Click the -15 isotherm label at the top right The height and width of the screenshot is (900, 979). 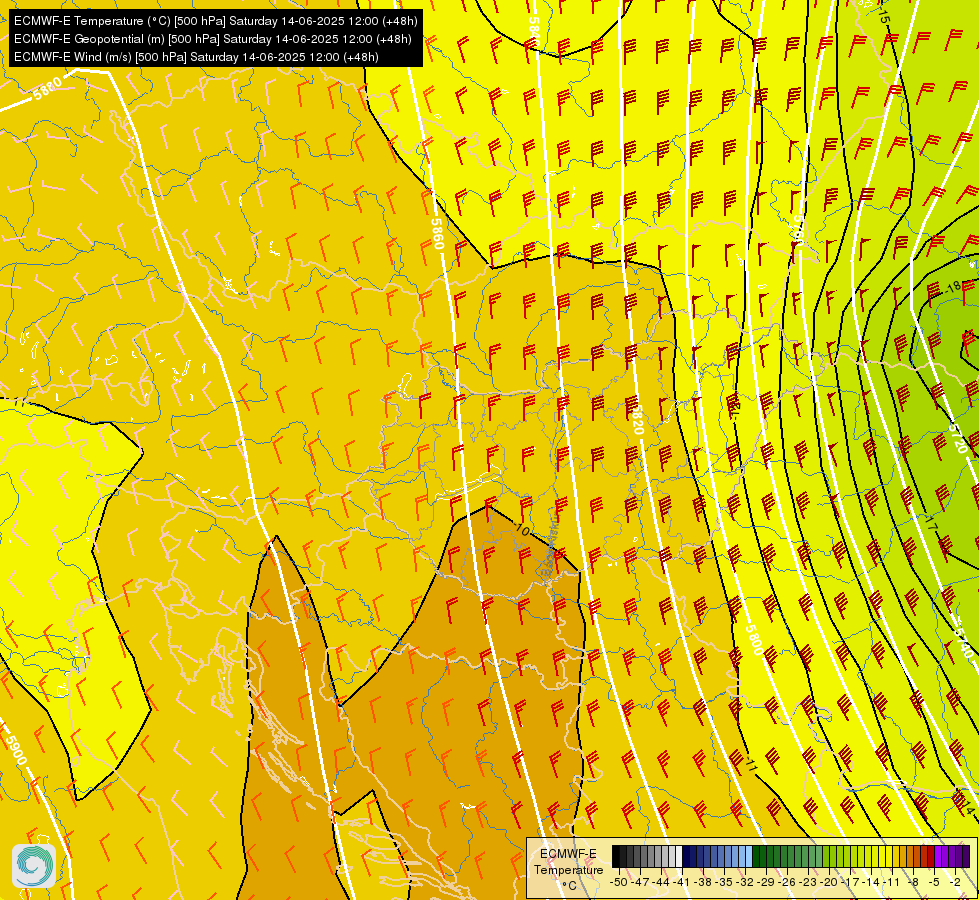(882, 14)
